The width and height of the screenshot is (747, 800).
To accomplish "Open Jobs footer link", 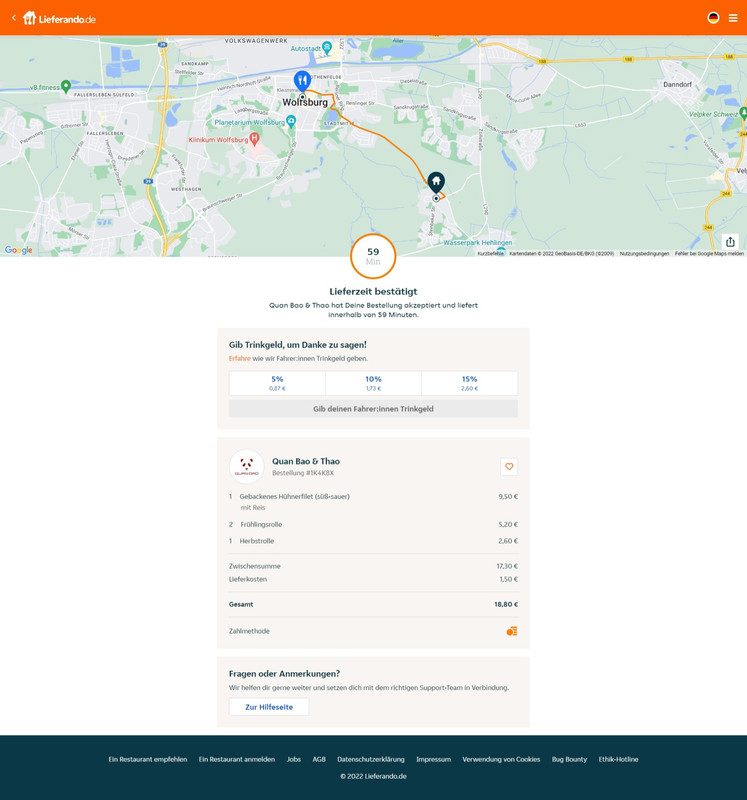I will point(293,759).
